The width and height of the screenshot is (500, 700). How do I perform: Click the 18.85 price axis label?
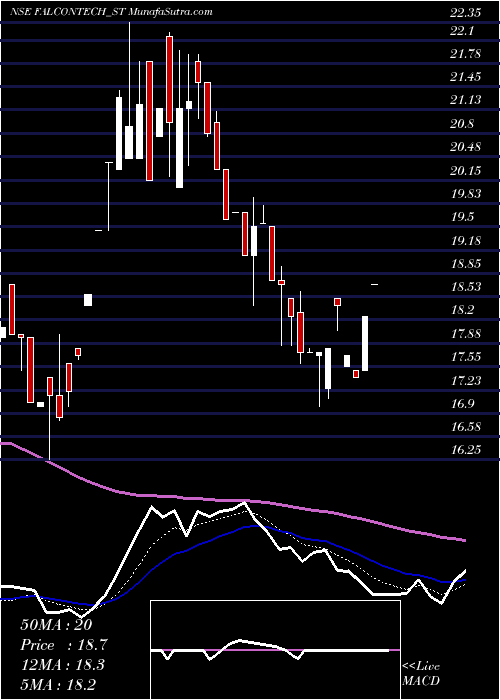coord(465,263)
